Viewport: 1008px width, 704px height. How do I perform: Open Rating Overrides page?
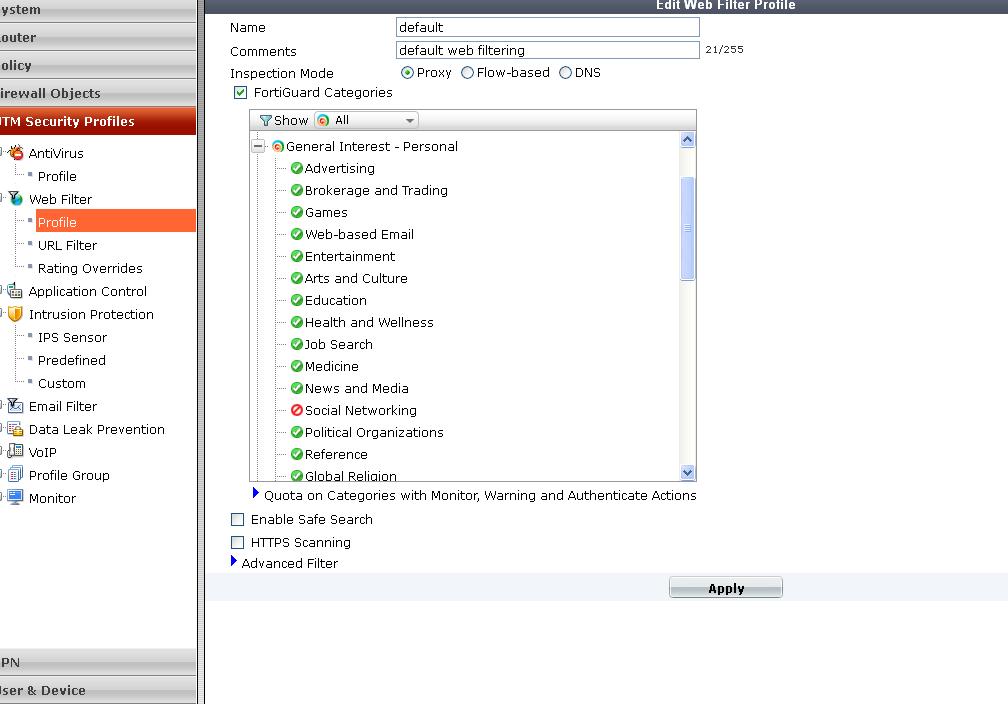(x=90, y=268)
